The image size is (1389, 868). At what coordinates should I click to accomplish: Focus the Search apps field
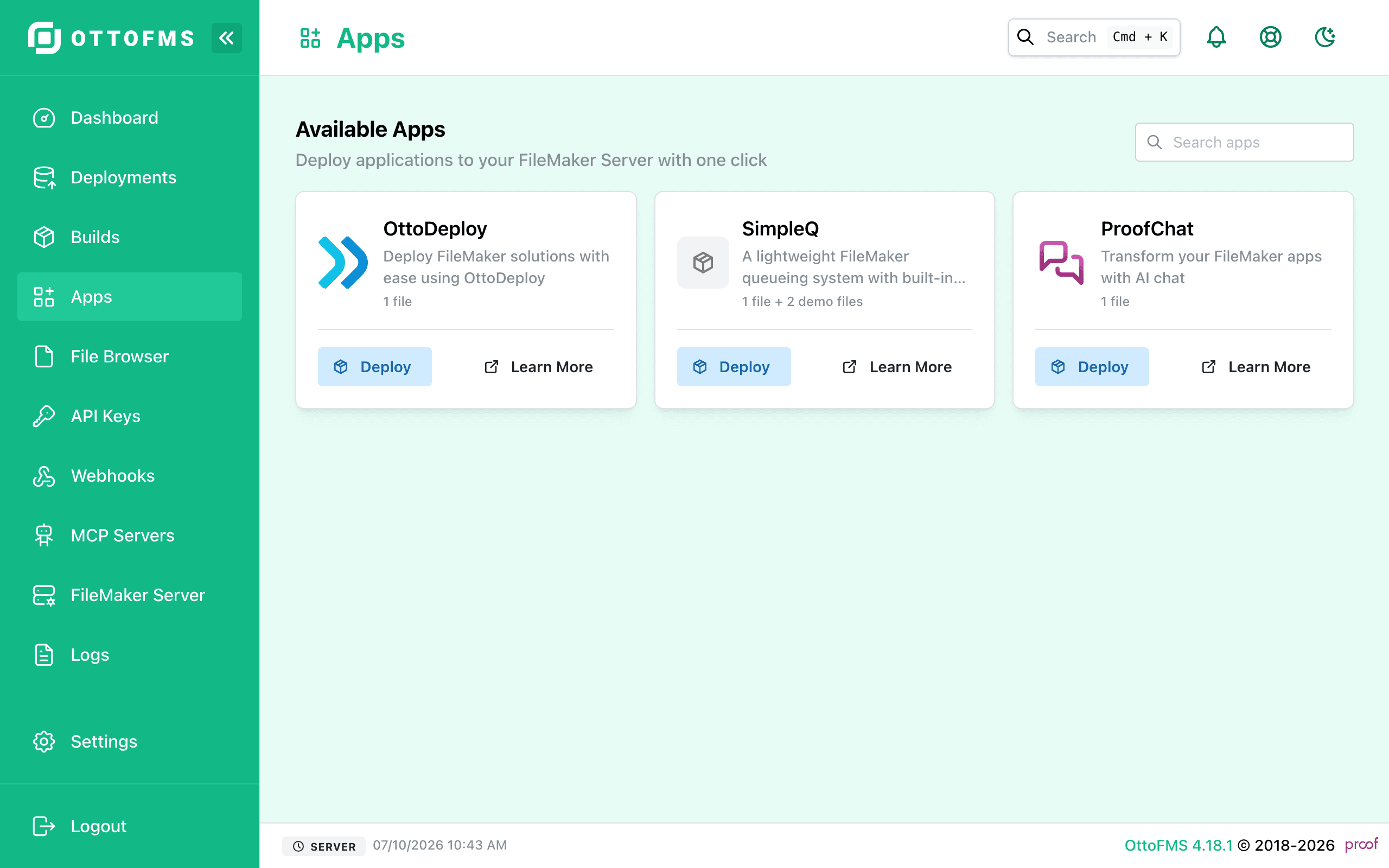tap(1244, 142)
